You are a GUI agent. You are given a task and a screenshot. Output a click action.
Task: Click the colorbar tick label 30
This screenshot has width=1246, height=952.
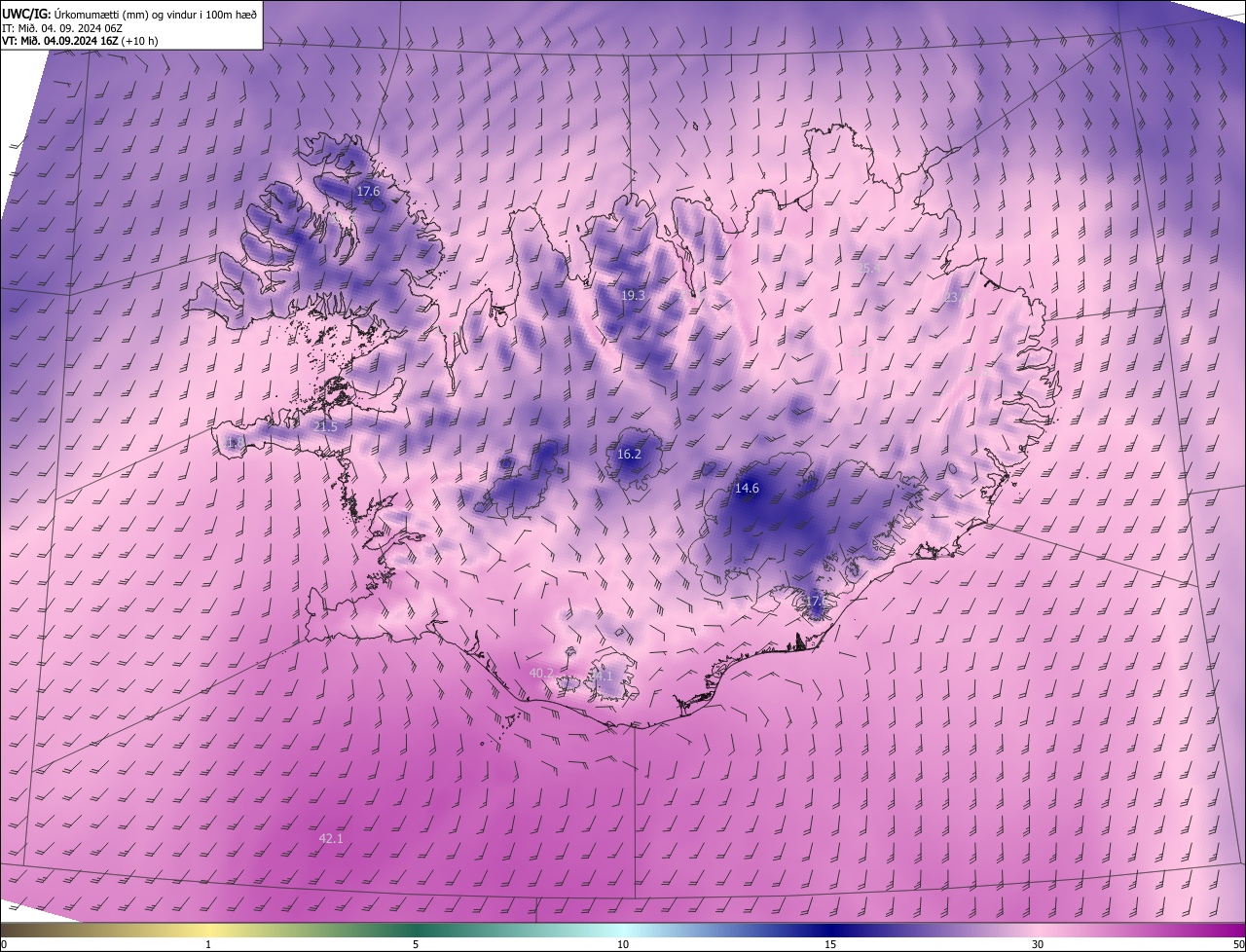pyautogui.click(x=1038, y=944)
